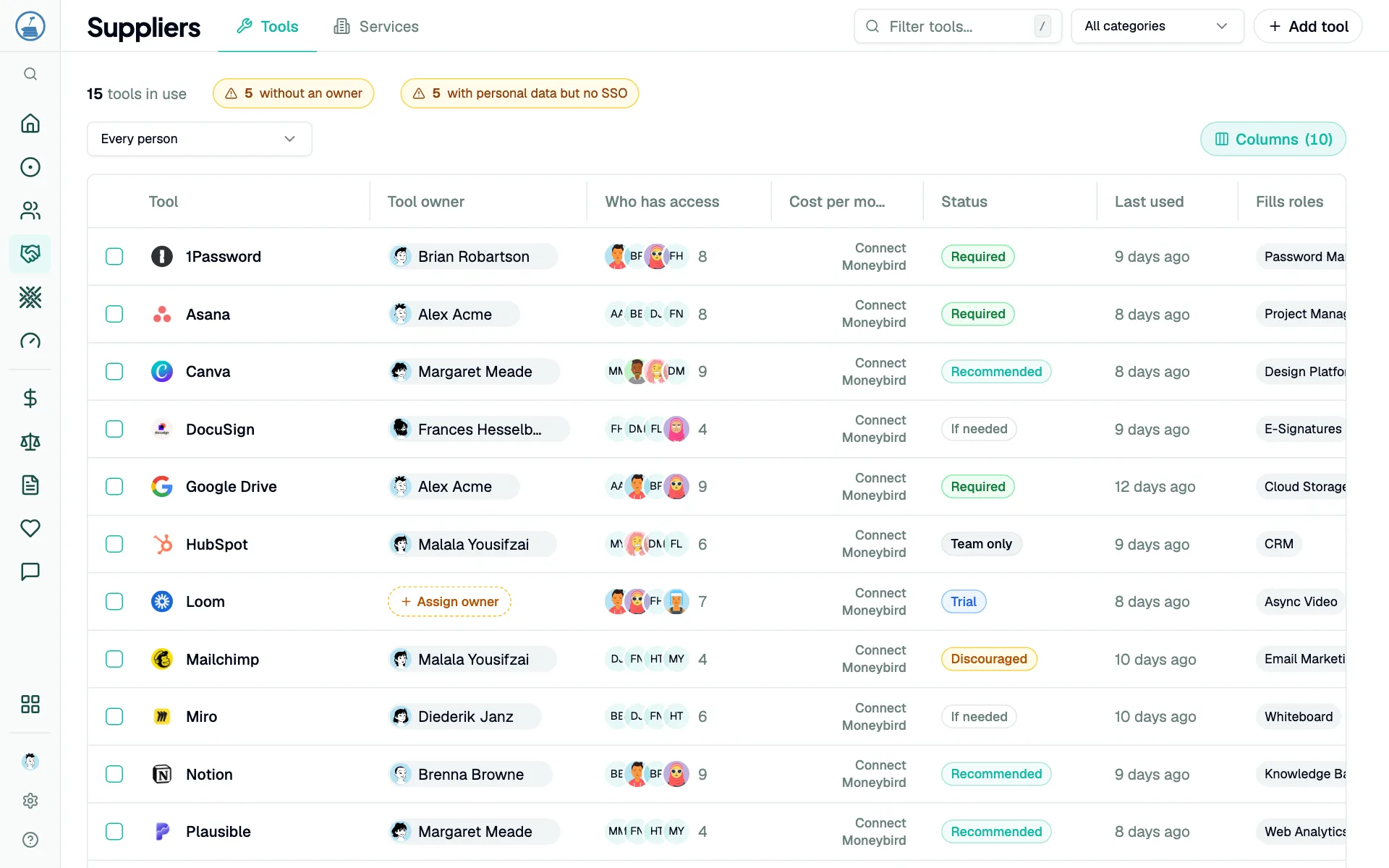The image size is (1389, 868).
Task: Open the Discouraged status on Mailchimp
Action: pyautogui.click(x=988, y=659)
